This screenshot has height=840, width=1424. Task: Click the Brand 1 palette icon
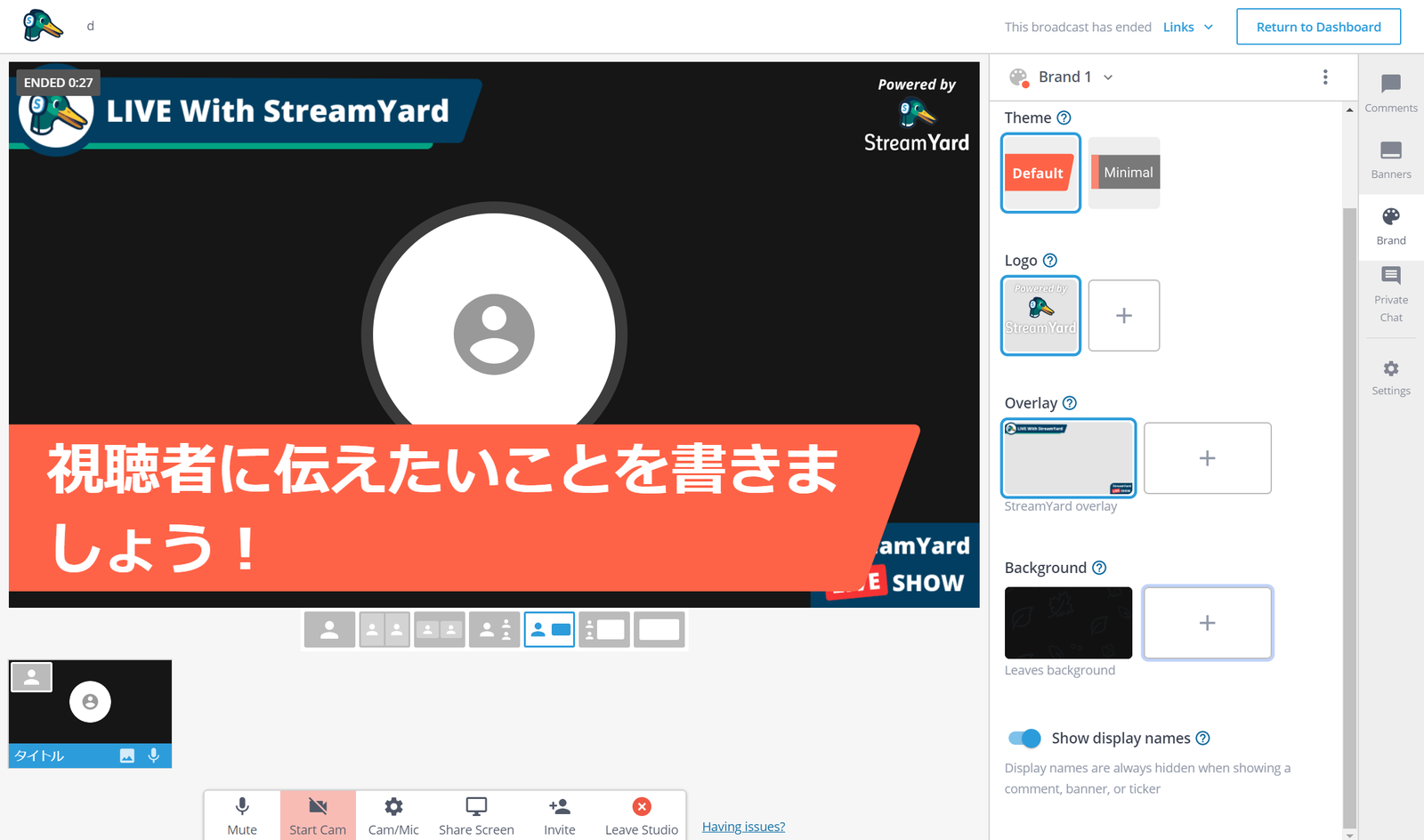click(x=1019, y=77)
